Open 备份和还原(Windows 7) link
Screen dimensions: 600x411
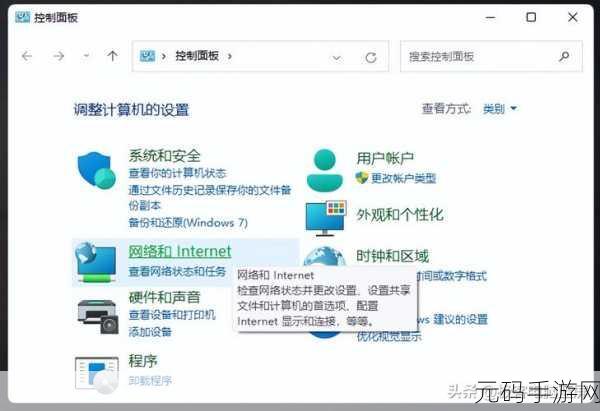[x=188, y=222]
